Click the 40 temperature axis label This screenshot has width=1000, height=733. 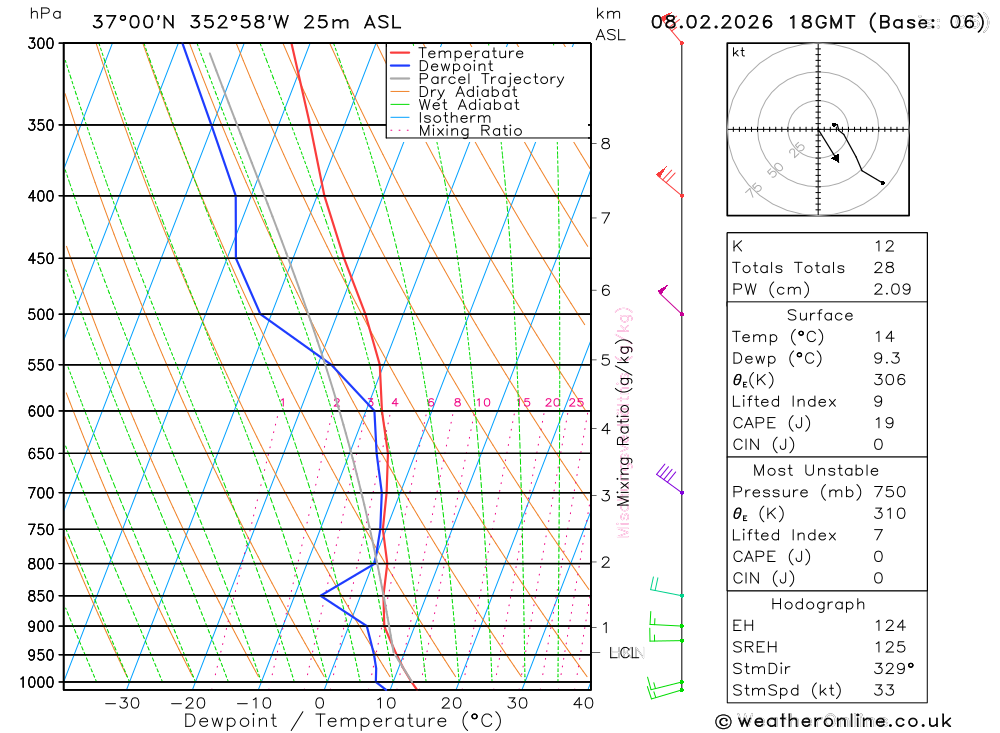584,703
